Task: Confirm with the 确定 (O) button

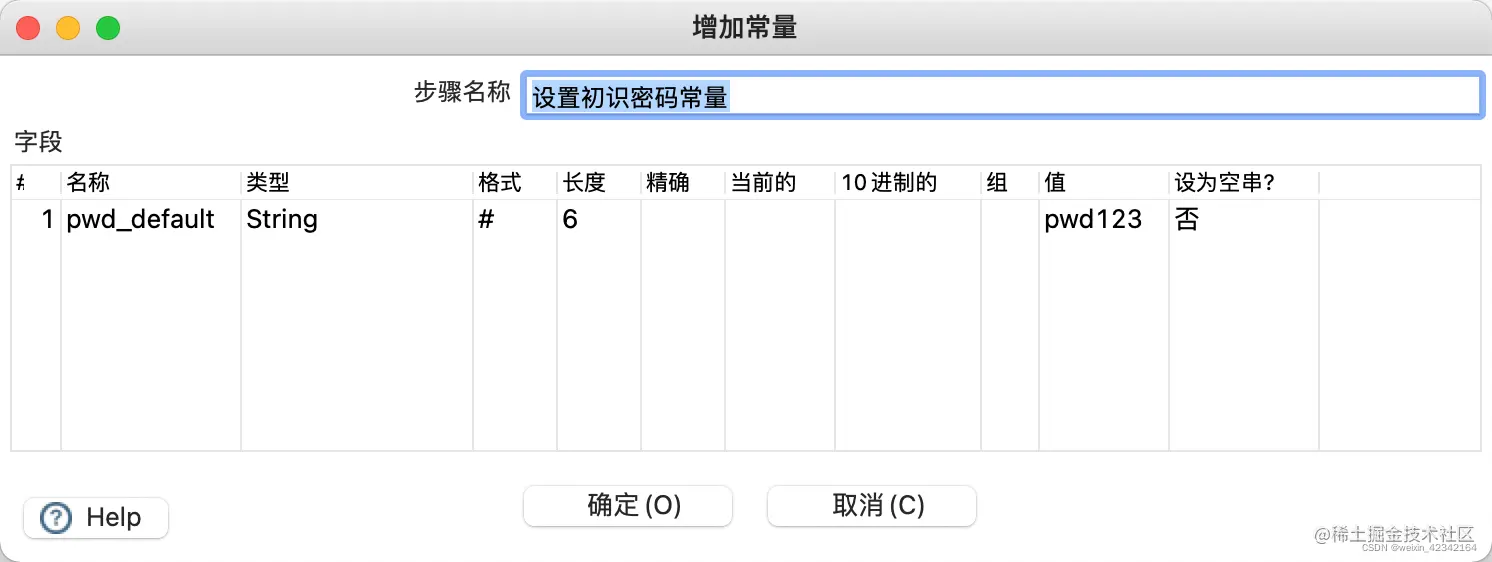Action: point(628,505)
